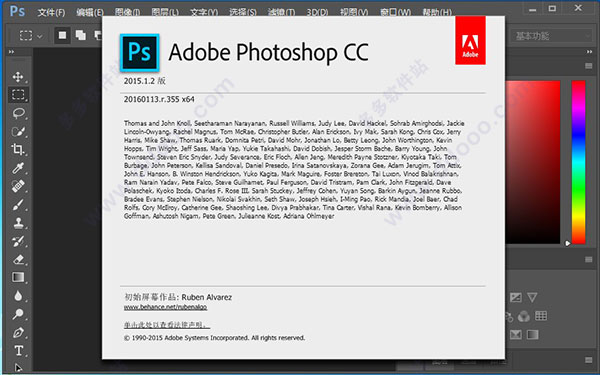Select the Dodge tool
Viewport: 600px width, 375px height.
pyautogui.click(x=18, y=314)
